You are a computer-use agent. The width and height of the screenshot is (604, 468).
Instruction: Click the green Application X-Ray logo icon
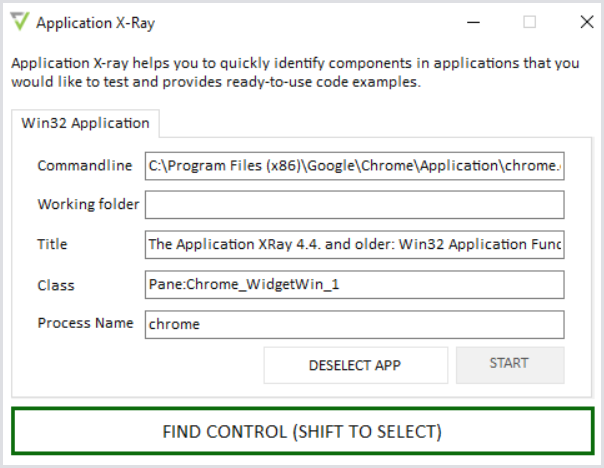pos(19,21)
